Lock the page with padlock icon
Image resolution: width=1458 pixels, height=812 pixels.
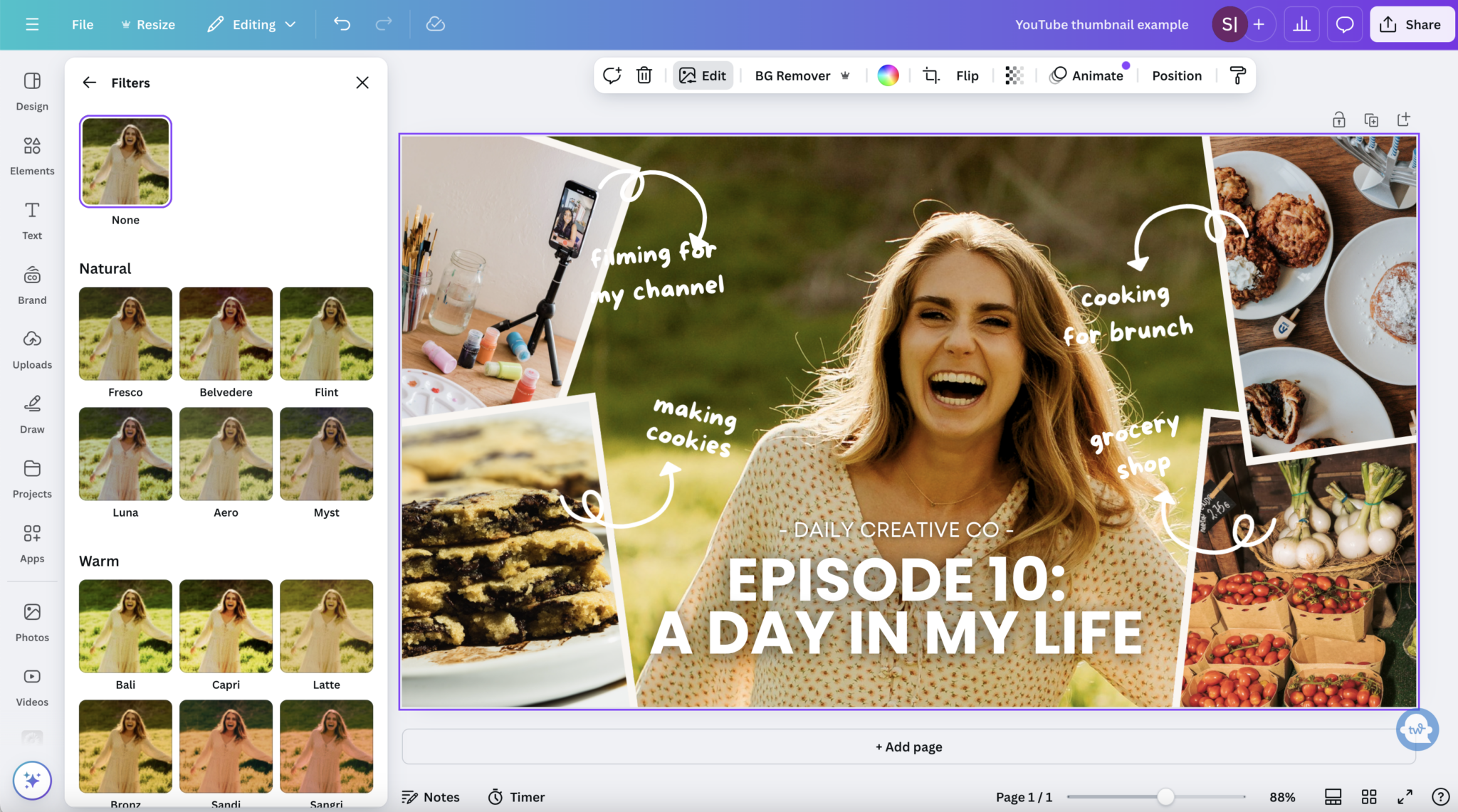tap(1339, 120)
